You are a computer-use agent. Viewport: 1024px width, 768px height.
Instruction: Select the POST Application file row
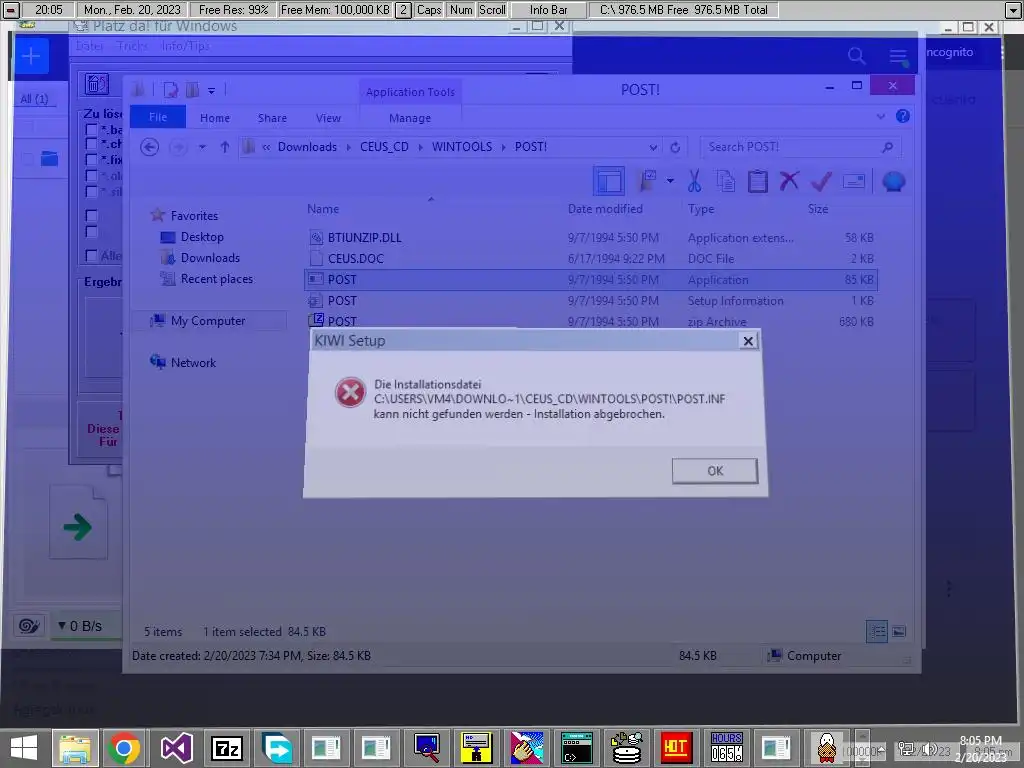click(591, 280)
